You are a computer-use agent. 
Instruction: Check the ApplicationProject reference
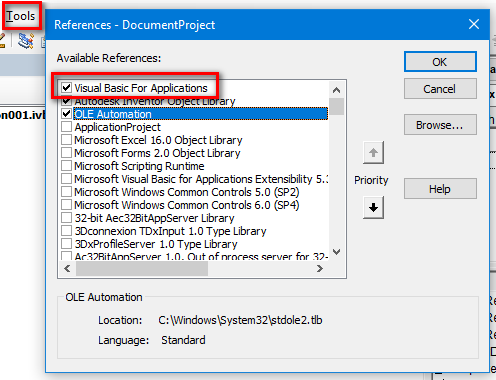[66, 127]
